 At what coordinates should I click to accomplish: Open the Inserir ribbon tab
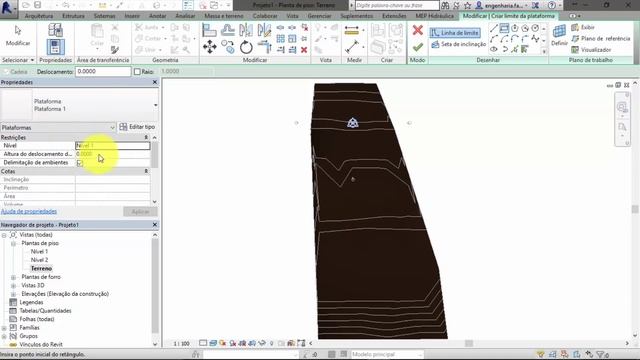click(x=132, y=16)
